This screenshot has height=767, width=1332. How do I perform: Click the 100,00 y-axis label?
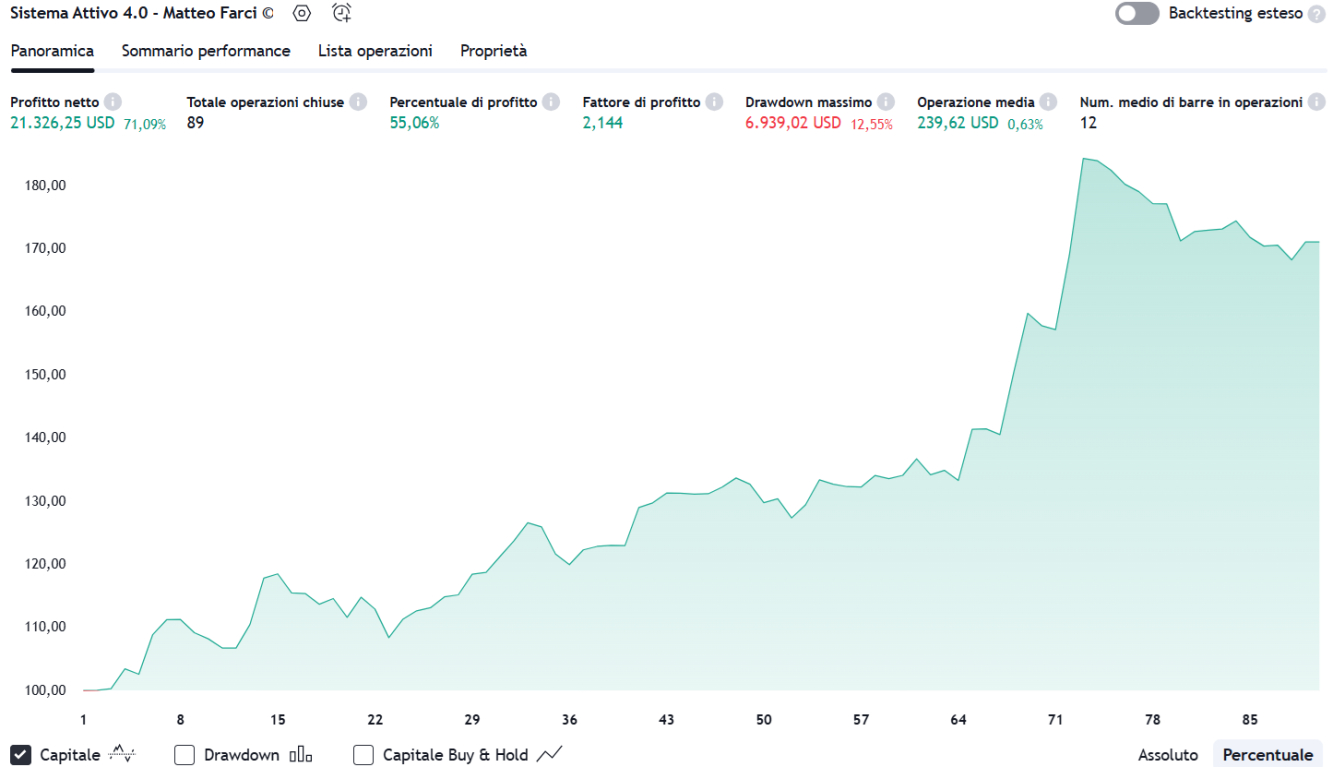click(x=46, y=690)
